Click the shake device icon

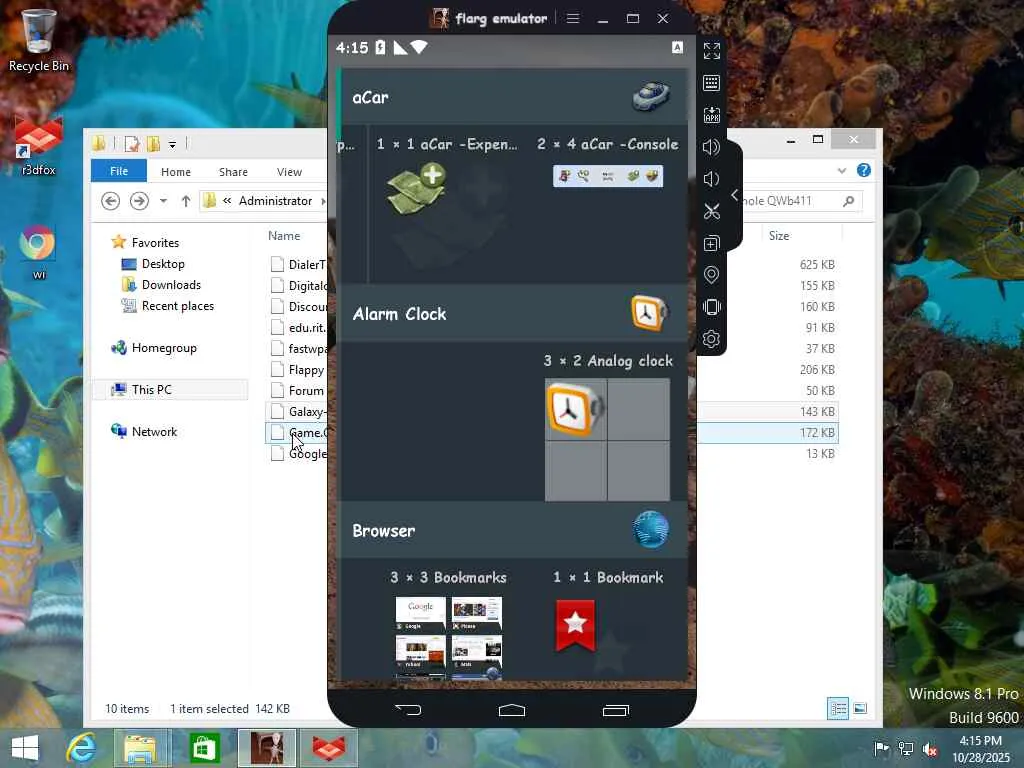712,307
